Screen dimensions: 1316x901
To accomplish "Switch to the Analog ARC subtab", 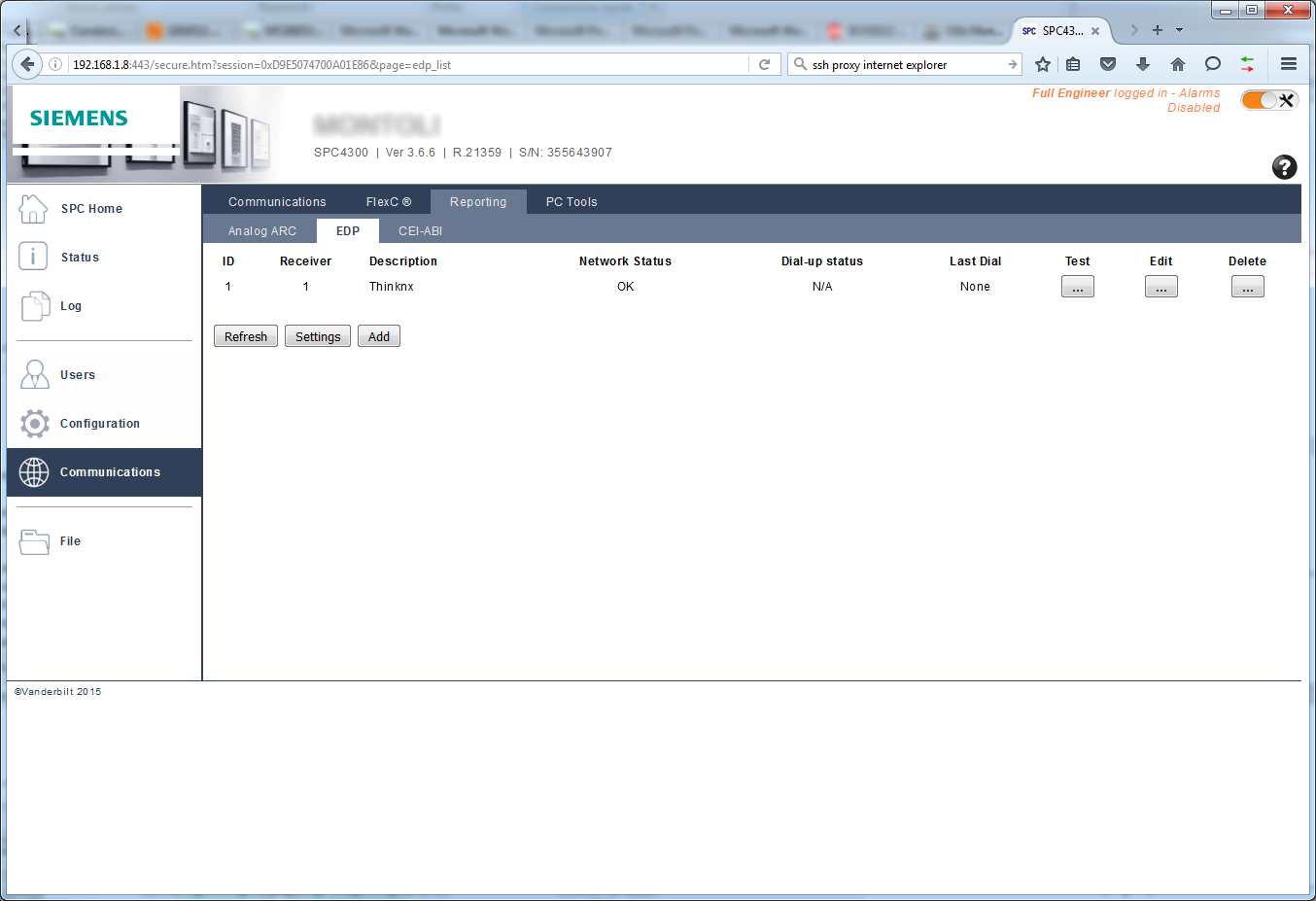I will click(262, 231).
